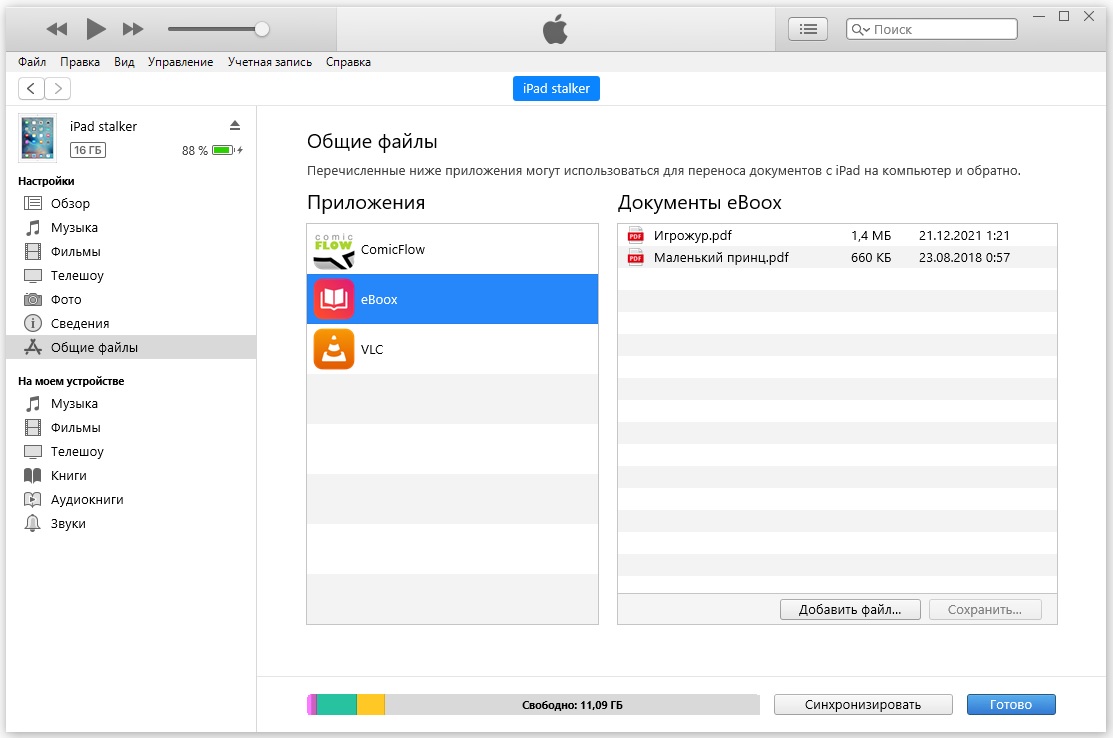Select Музыка under Настройки
The image size is (1113, 738).
[x=131, y=227]
